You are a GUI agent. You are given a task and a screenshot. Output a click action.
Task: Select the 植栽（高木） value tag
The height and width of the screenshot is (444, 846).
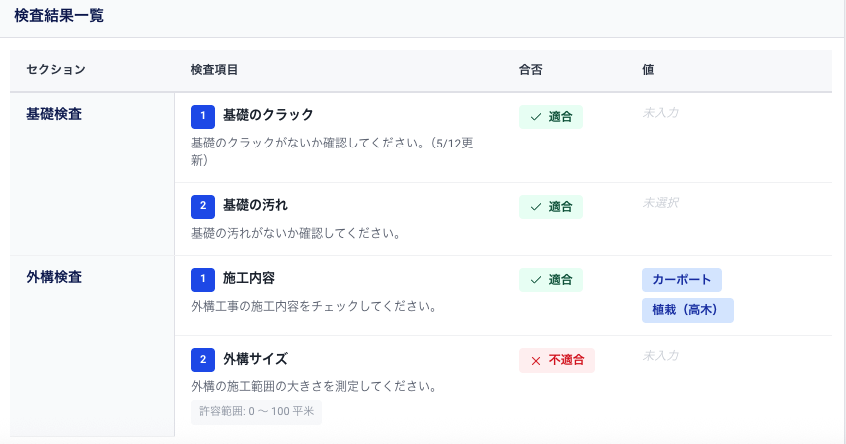(x=687, y=310)
